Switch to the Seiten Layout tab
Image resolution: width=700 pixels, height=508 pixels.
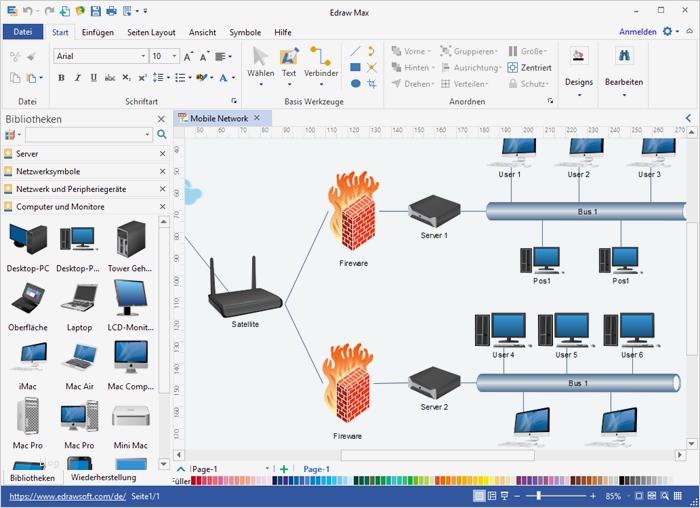(151, 32)
